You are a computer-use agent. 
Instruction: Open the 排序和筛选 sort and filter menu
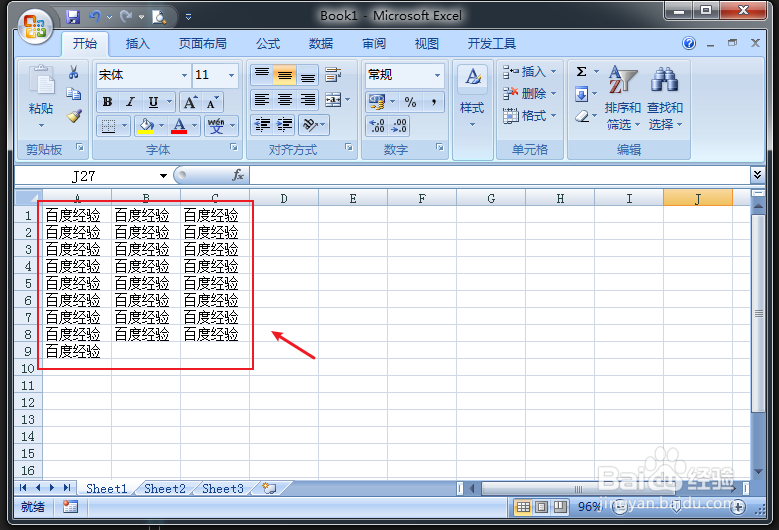pos(623,98)
